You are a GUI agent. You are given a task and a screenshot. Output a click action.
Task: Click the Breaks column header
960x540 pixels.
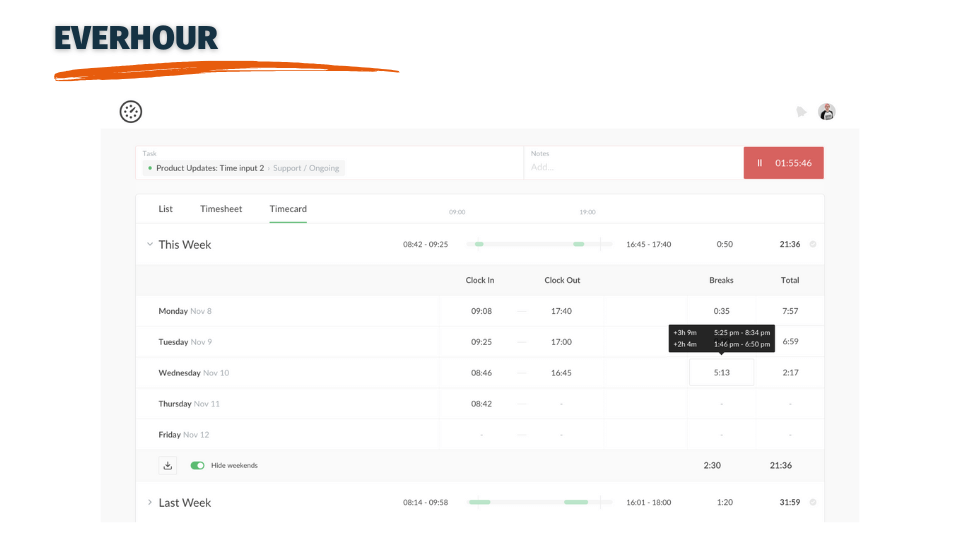721,280
